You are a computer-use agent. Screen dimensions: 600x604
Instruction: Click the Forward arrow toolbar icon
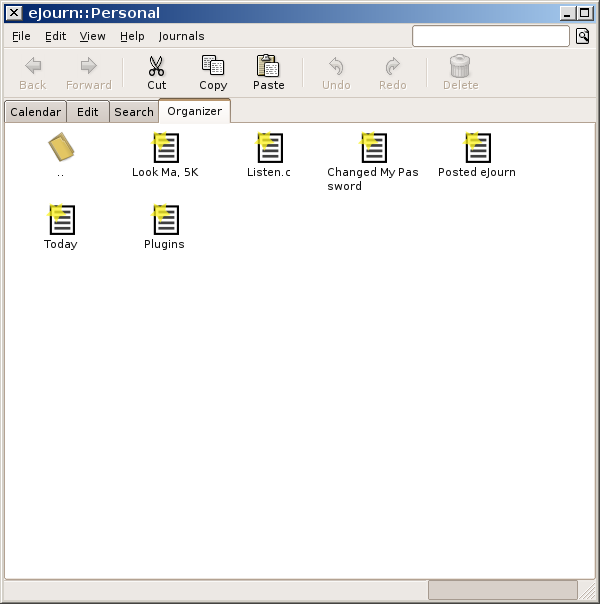tap(89, 65)
